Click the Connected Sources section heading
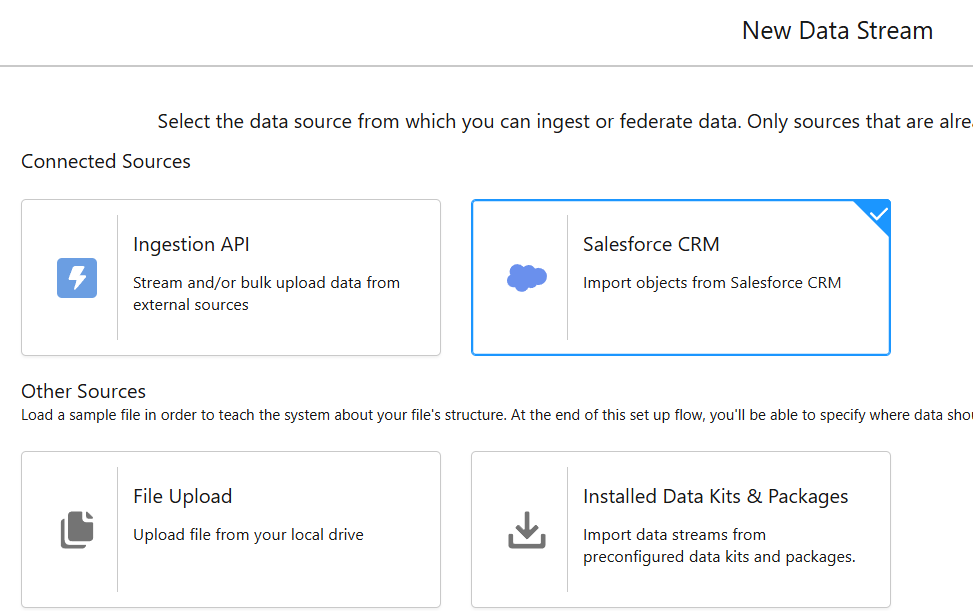This screenshot has width=973, height=611. [106, 161]
